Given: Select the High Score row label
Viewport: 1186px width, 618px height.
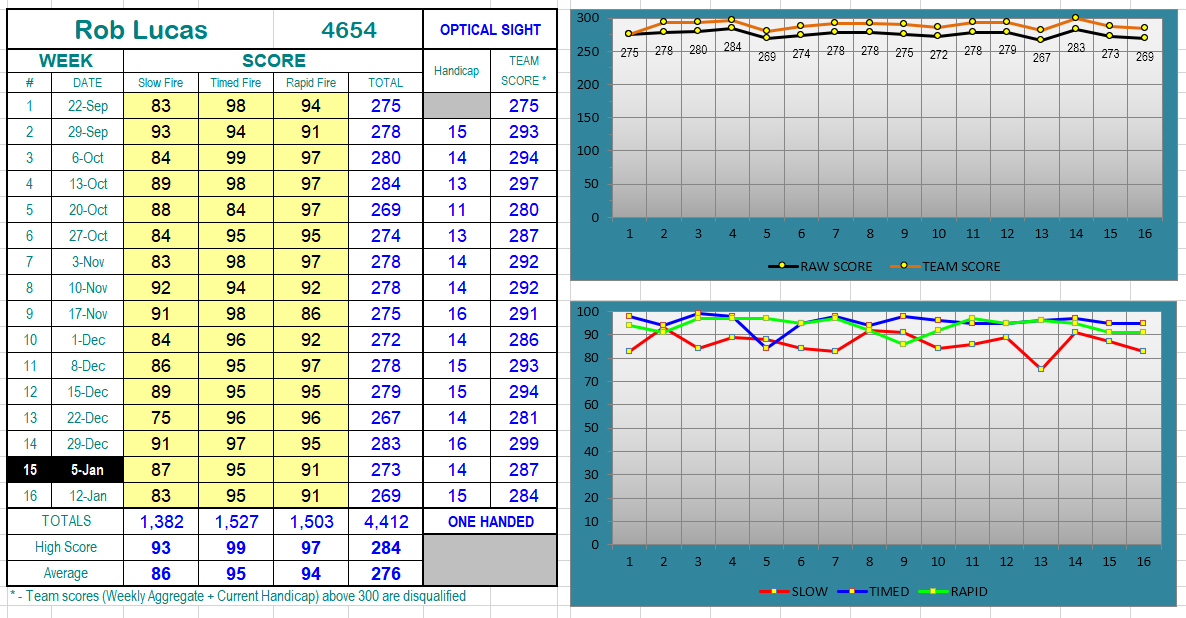Looking at the screenshot, I should click(x=66, y=547).
